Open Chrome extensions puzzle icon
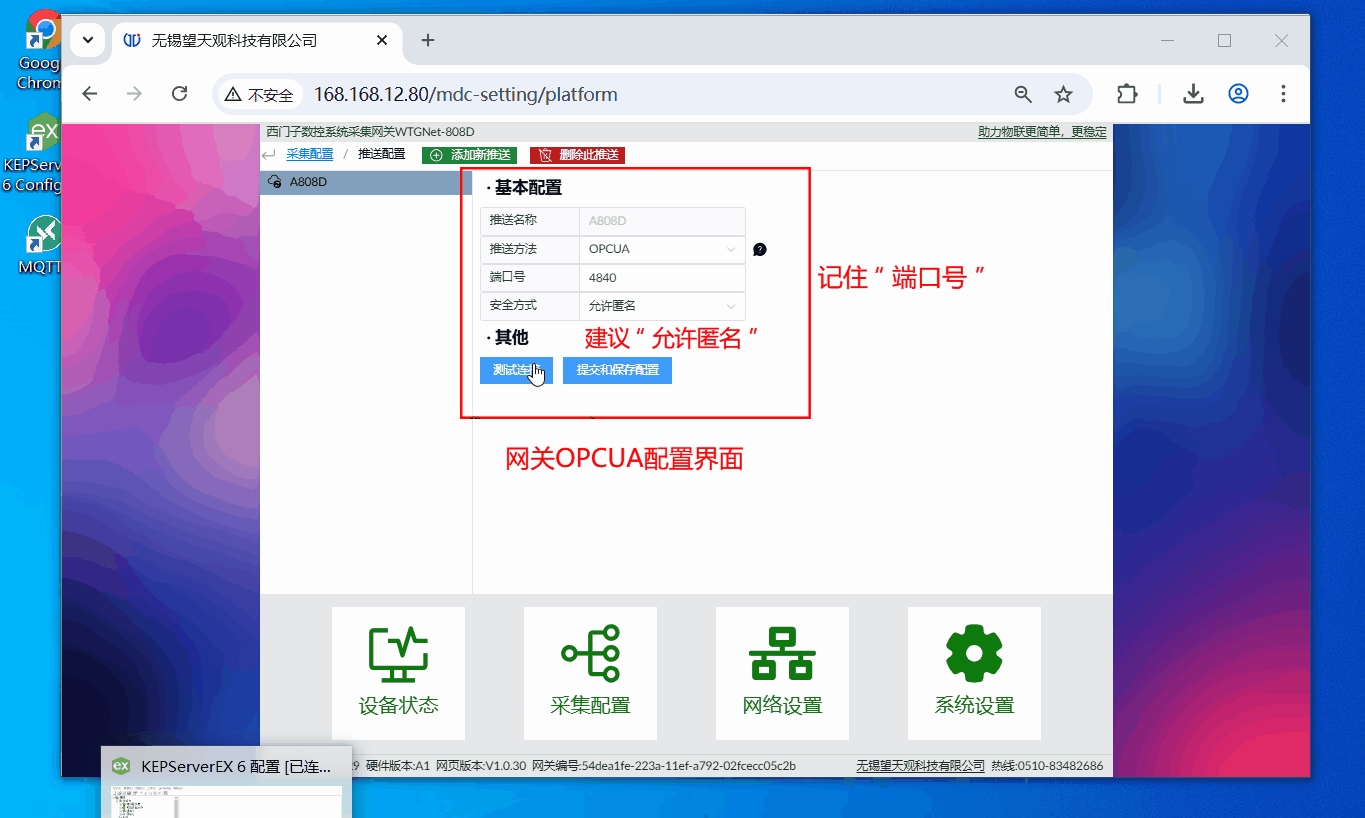The image size is (1365, 818). [1127, 94]
